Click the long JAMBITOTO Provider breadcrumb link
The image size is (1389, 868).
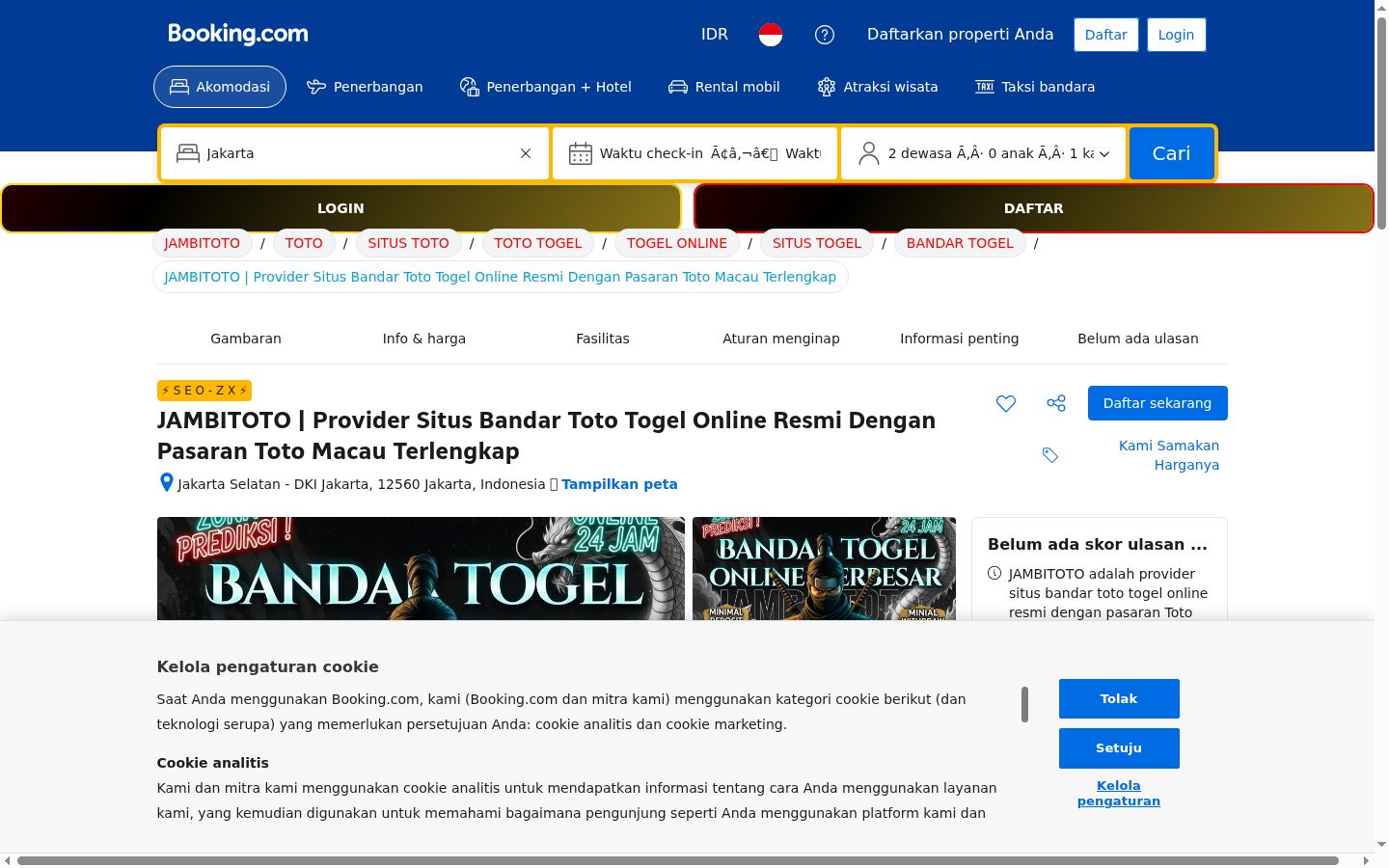coord(501,277)
